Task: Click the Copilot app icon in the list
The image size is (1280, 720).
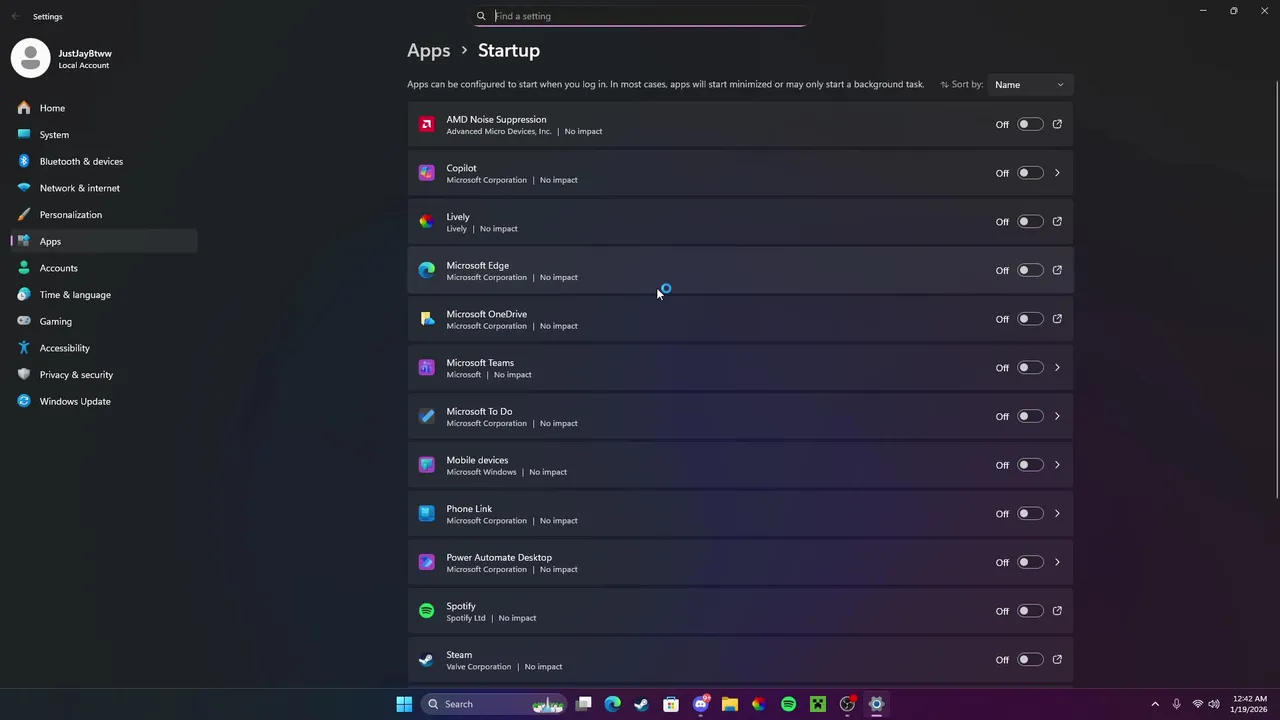Action: pyautogui.click(x=427, y=173)
